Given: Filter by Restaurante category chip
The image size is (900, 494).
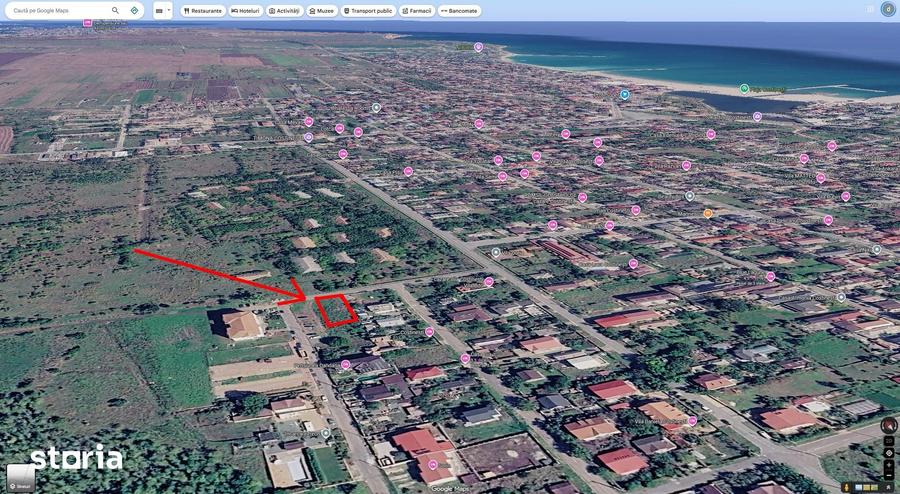Looking at the screenshot, I should 203,11.
